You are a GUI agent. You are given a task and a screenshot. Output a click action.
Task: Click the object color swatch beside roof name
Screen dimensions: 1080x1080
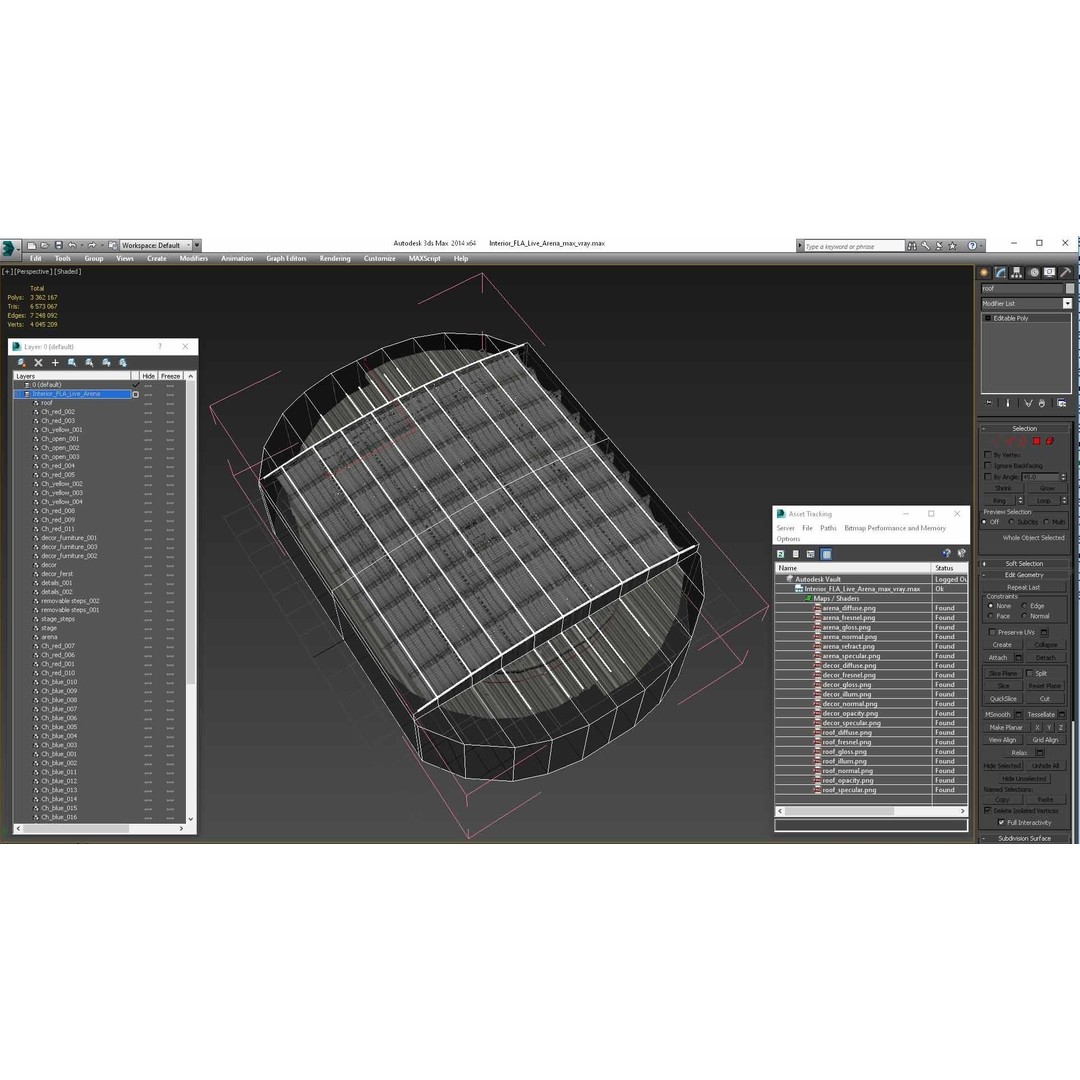pyautogui.click(x=1070, y=288)
